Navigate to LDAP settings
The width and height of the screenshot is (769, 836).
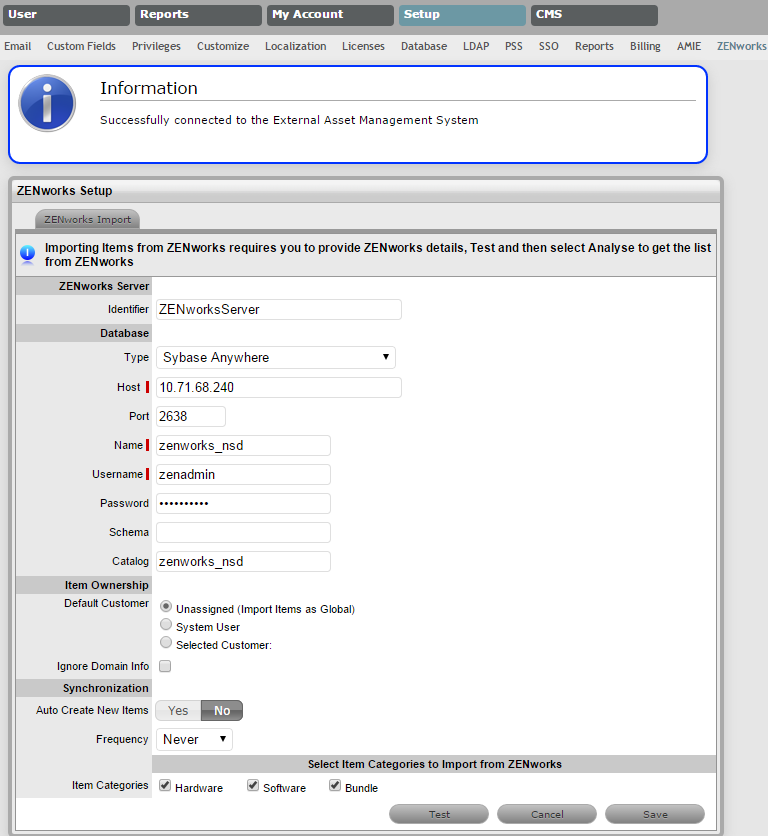pyautogui.click(x=476, y=46)
